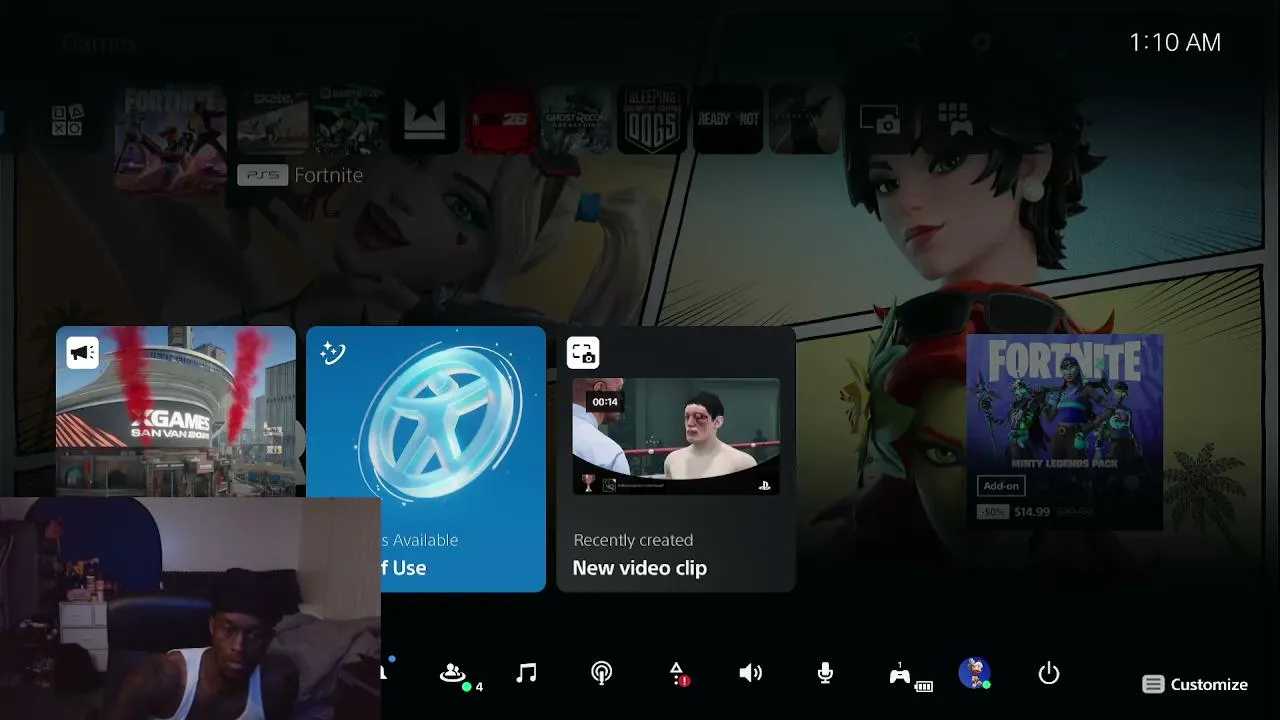Select the red "25" game tile
The width and height of the screenshot is (1280, 720).
pos(500,120)
